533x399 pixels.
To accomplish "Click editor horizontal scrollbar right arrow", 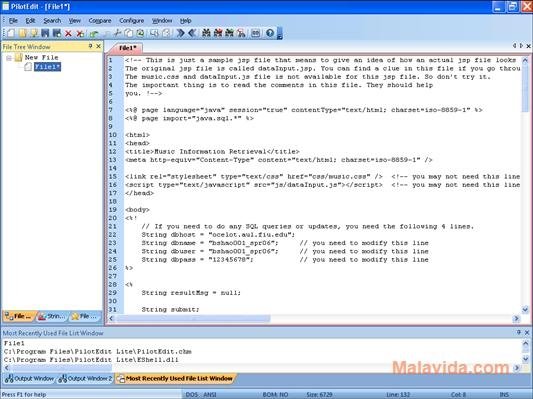I will coord(516,318).
